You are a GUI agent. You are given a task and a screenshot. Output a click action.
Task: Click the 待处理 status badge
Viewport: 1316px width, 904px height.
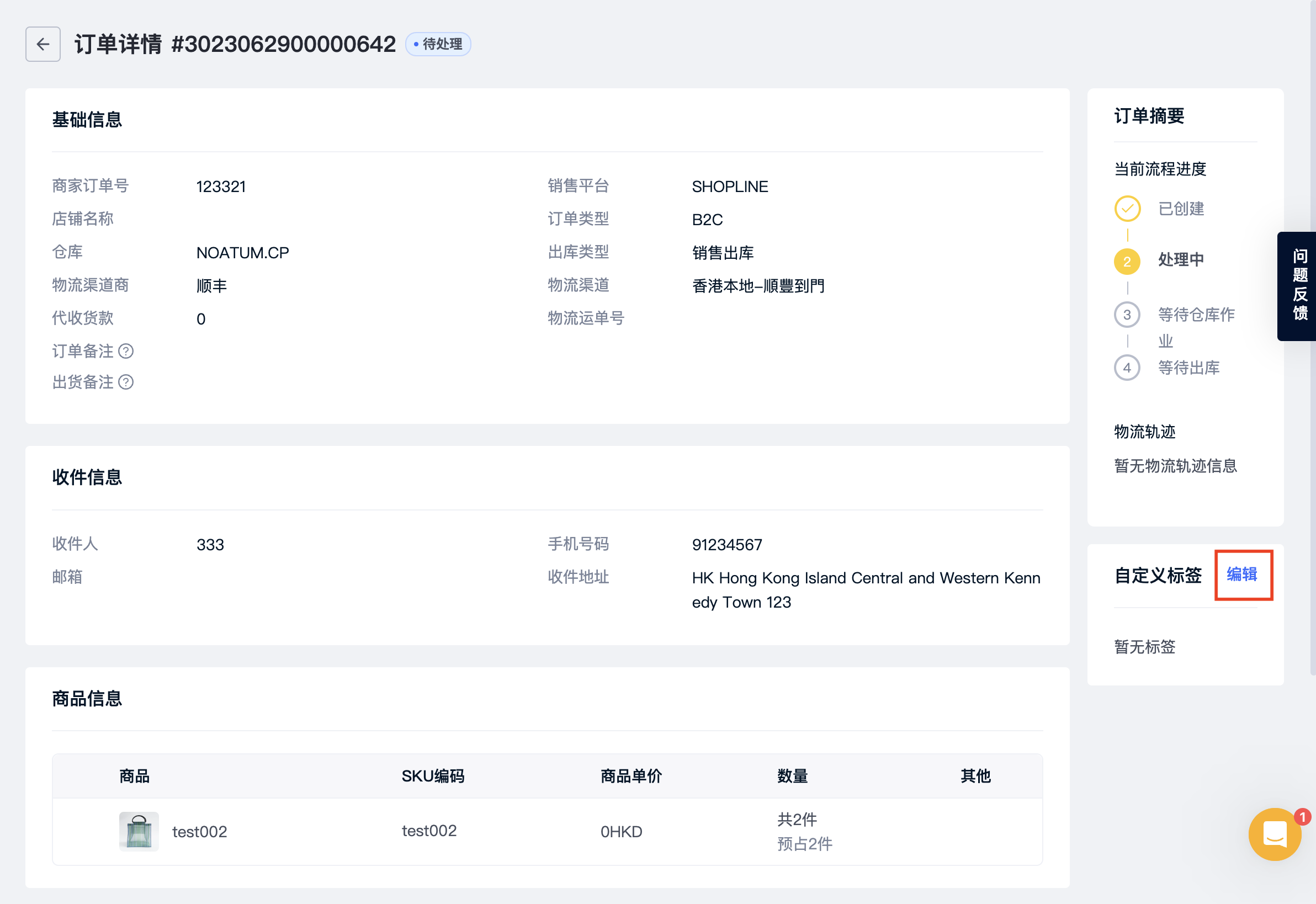438,44
